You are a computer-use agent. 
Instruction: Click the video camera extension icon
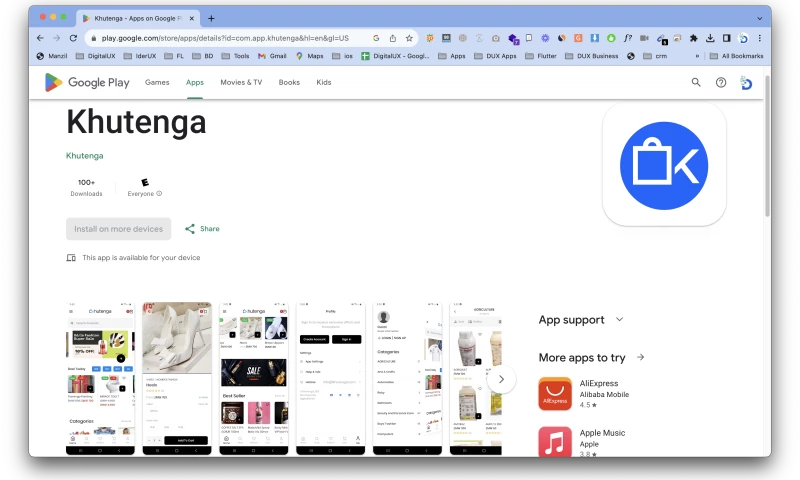pyautogui.click(x=644, y=38)
